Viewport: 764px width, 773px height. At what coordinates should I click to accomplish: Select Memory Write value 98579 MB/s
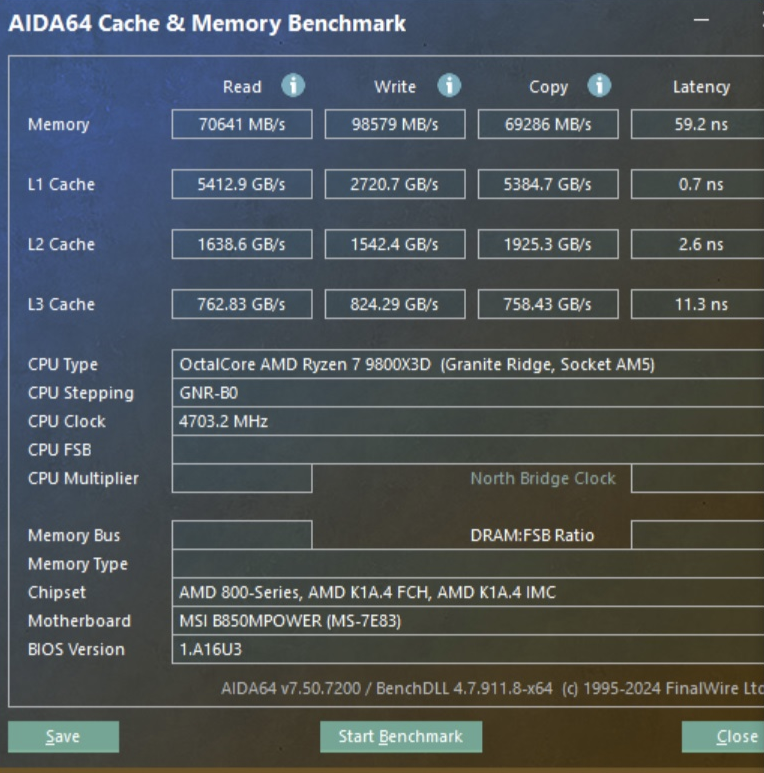point(395,124)
